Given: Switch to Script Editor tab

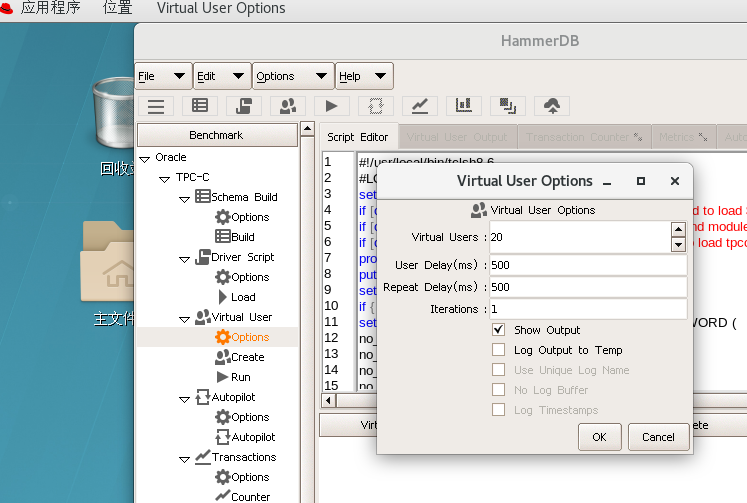Looking at the screenshot, I should click(x=358, y=137).
